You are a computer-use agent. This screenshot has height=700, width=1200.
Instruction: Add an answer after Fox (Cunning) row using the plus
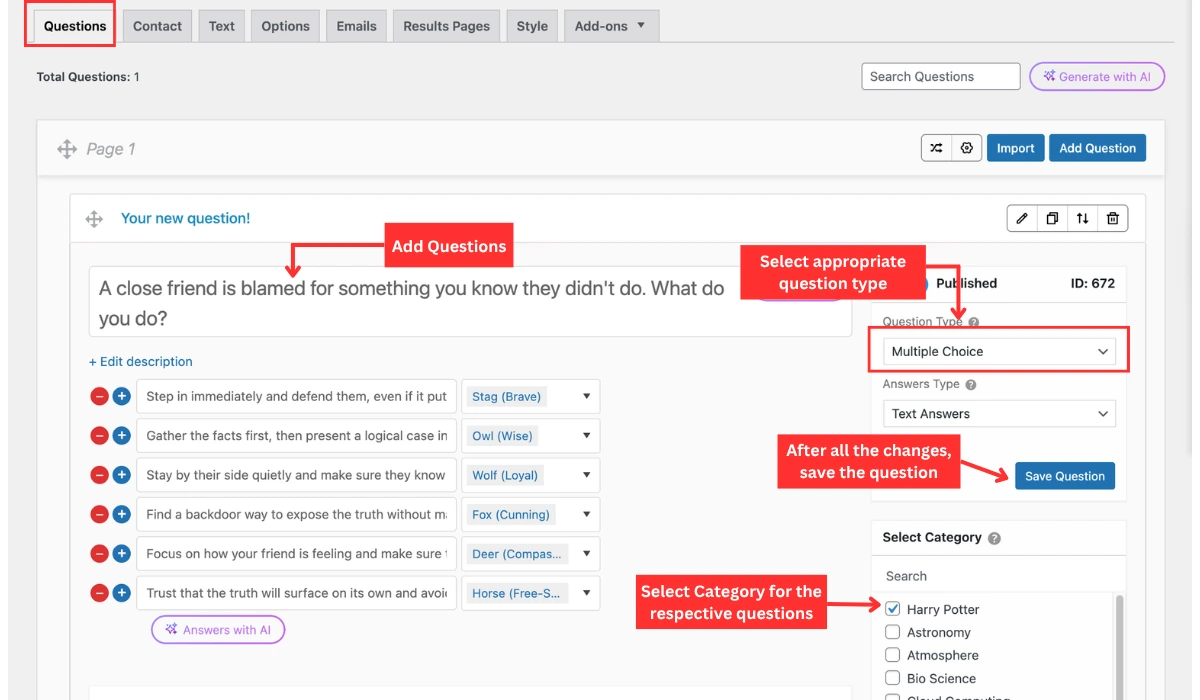pyautogui.click(x=121, y=514)
